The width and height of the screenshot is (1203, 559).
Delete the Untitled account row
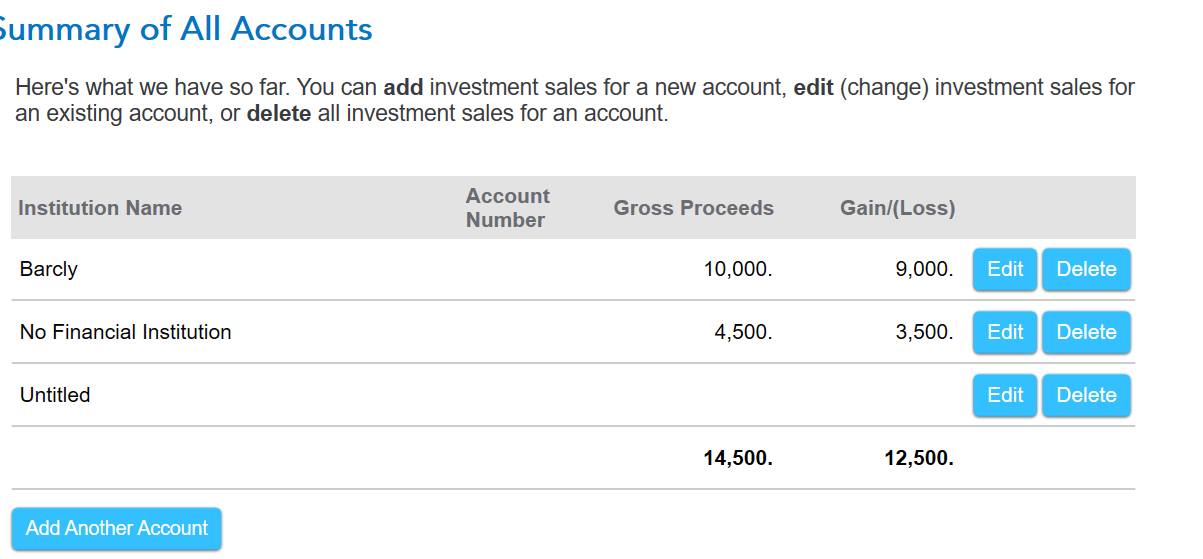click(1086, 395)
